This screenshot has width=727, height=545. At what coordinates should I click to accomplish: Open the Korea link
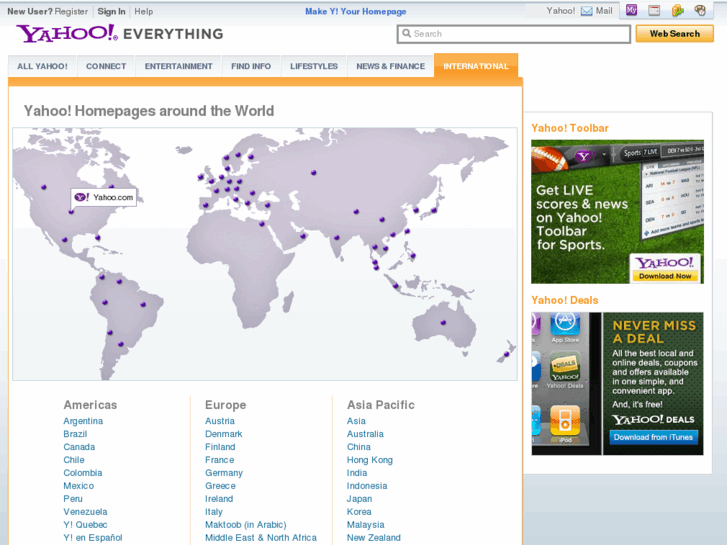tap(359, 512)
